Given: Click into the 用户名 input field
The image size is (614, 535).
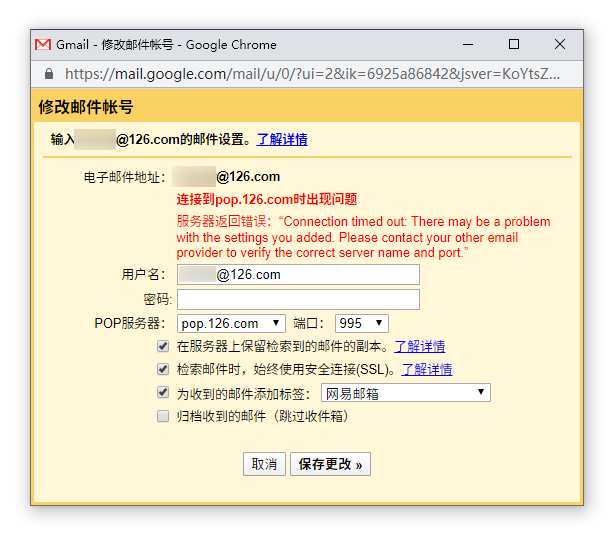Looking at the screenshot, I should [298, 275].
